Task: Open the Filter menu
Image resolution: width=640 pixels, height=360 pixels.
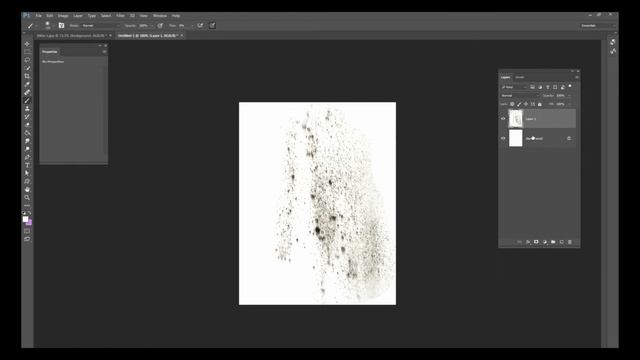Action: [x=120, y=16]
